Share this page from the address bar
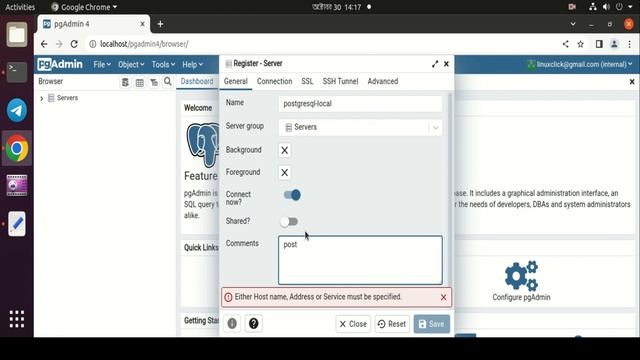This screenshot has width=640, height=360. pyautogui.click(x=565, y=44)
